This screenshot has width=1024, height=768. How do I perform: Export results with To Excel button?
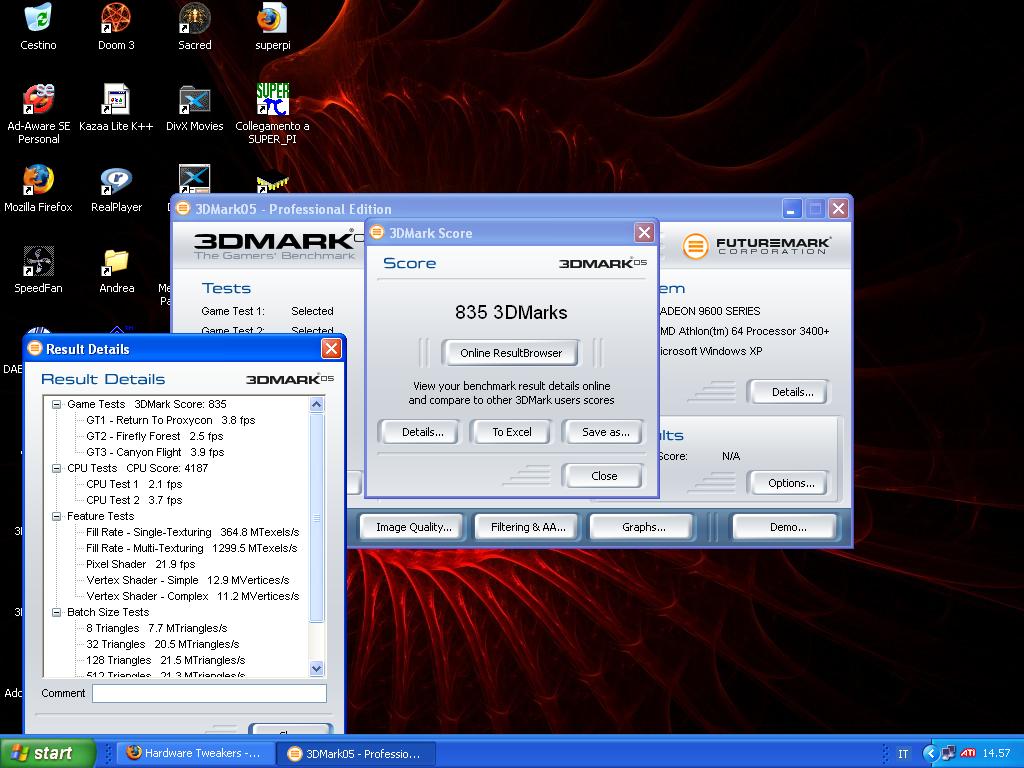(511, 432)
